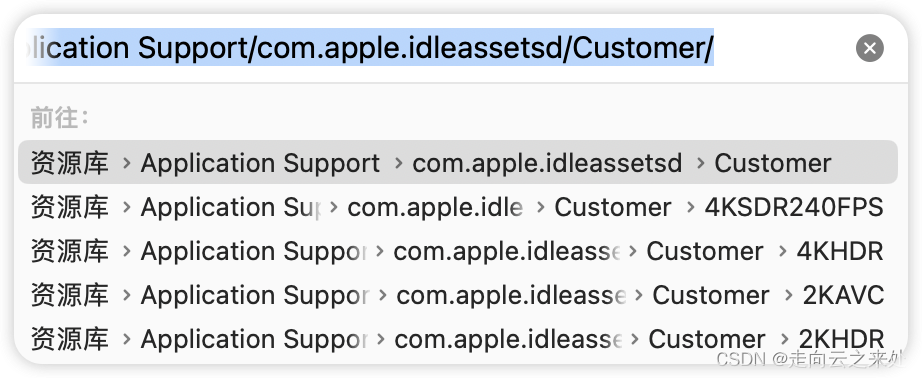Click the truncated com.apple.idle segment in second row
This screenshot has width=922, height=378.
click(x=435, y=207)
